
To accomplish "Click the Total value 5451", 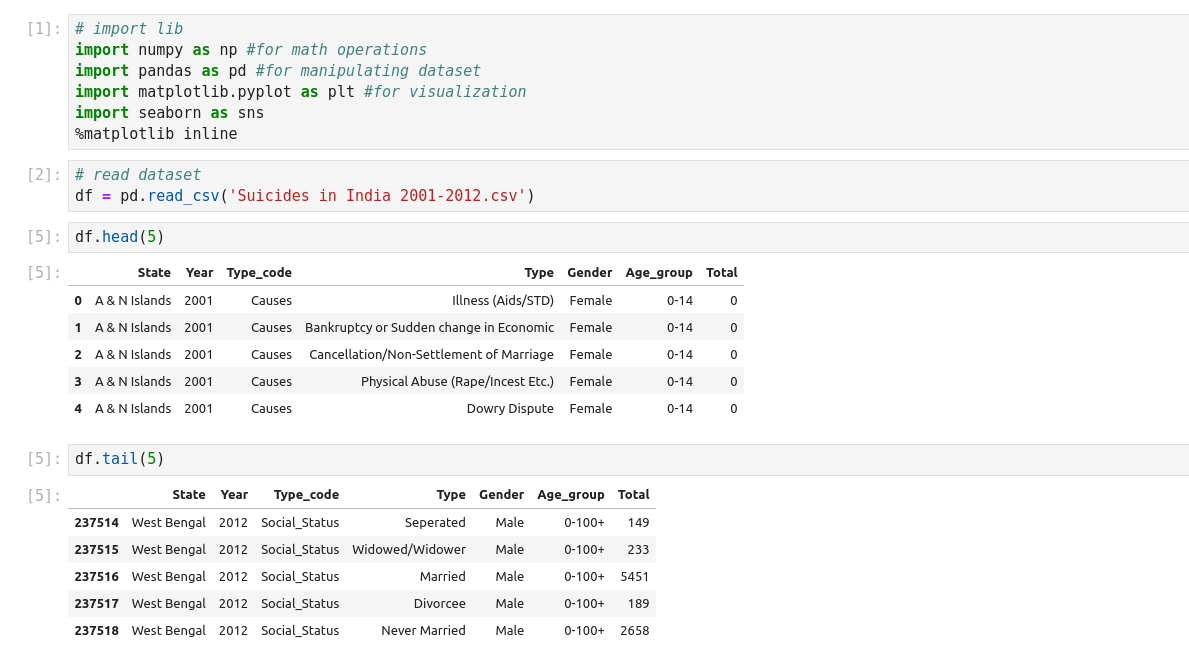I will pos(634,577).
